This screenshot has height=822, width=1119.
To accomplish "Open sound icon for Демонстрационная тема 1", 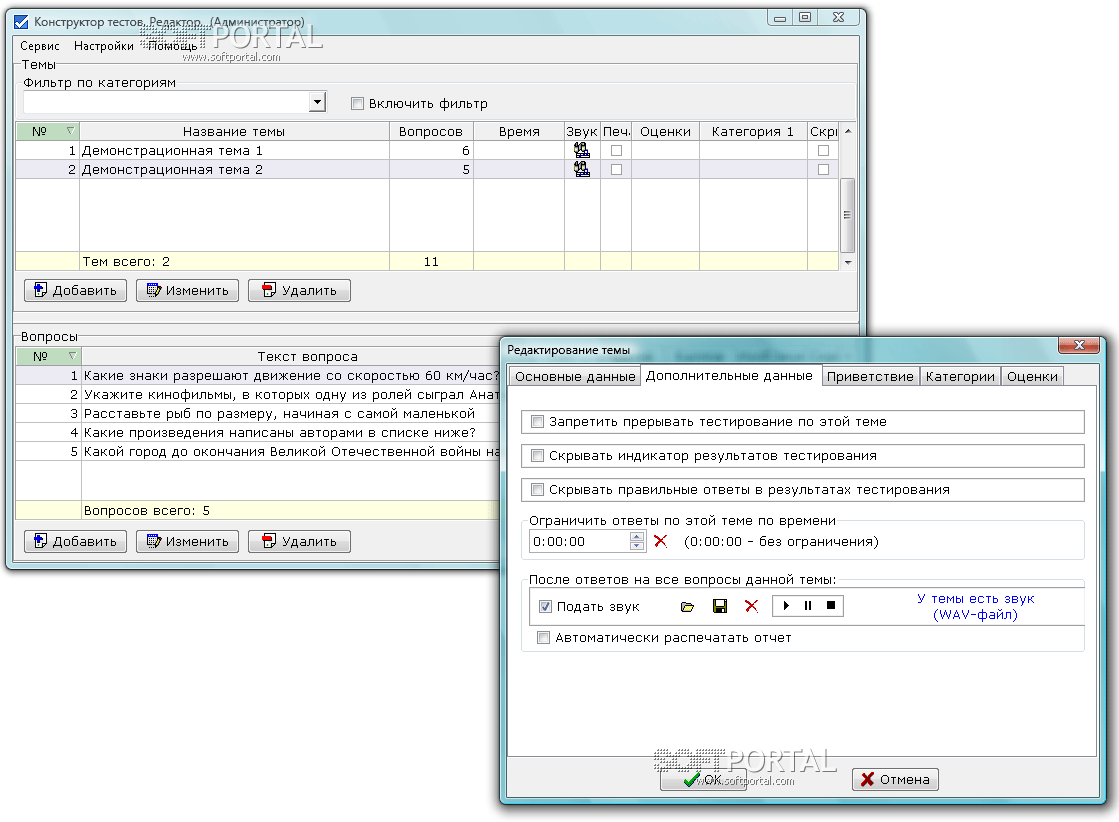I will point(582,151).
